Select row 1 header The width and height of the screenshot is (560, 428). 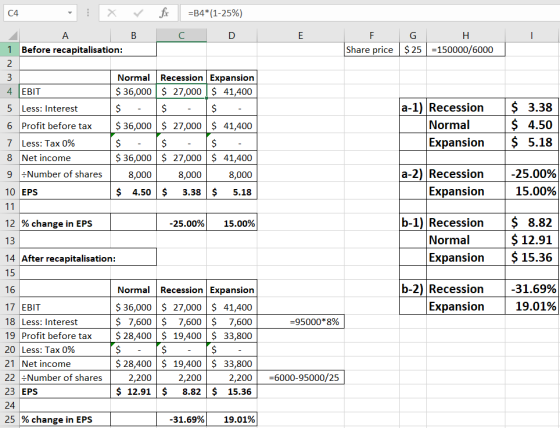point(10,50)
